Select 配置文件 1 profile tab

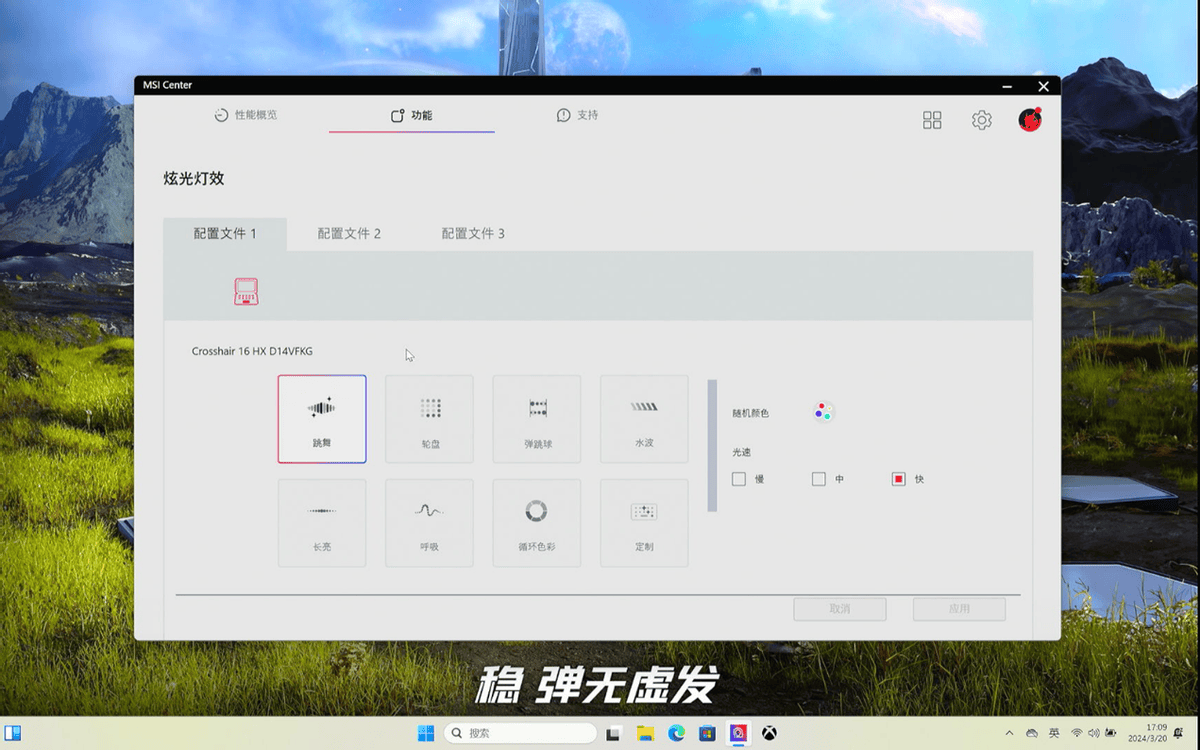(225, 234)
